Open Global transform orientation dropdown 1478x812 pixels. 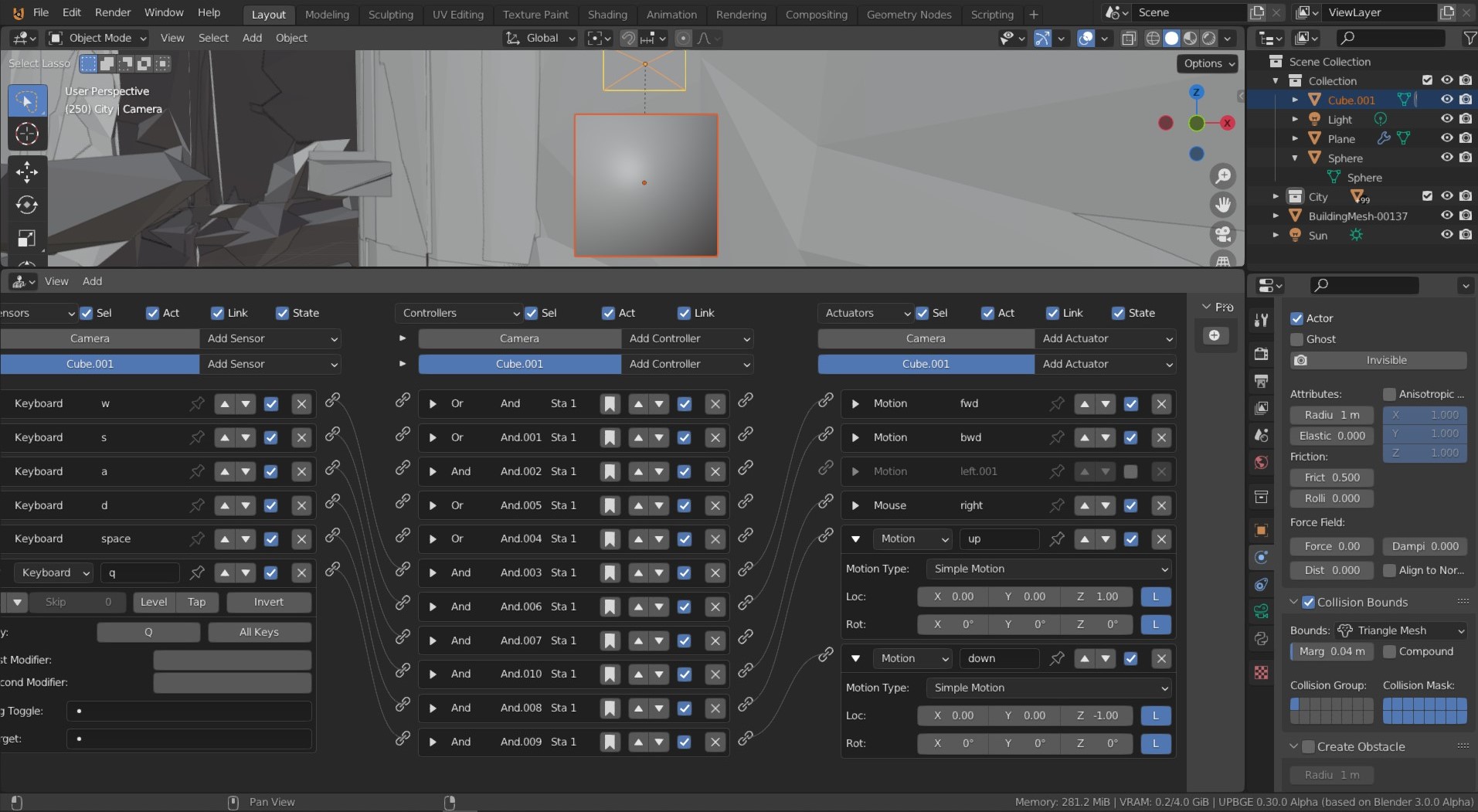tap(541, 38)
